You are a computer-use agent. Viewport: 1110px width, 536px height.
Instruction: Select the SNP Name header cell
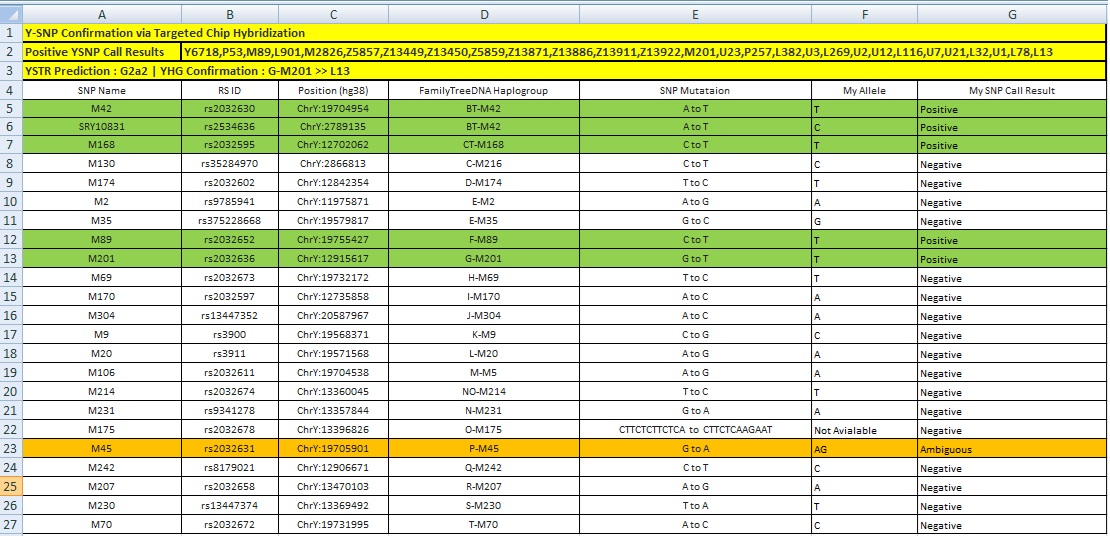coord(102,90)
